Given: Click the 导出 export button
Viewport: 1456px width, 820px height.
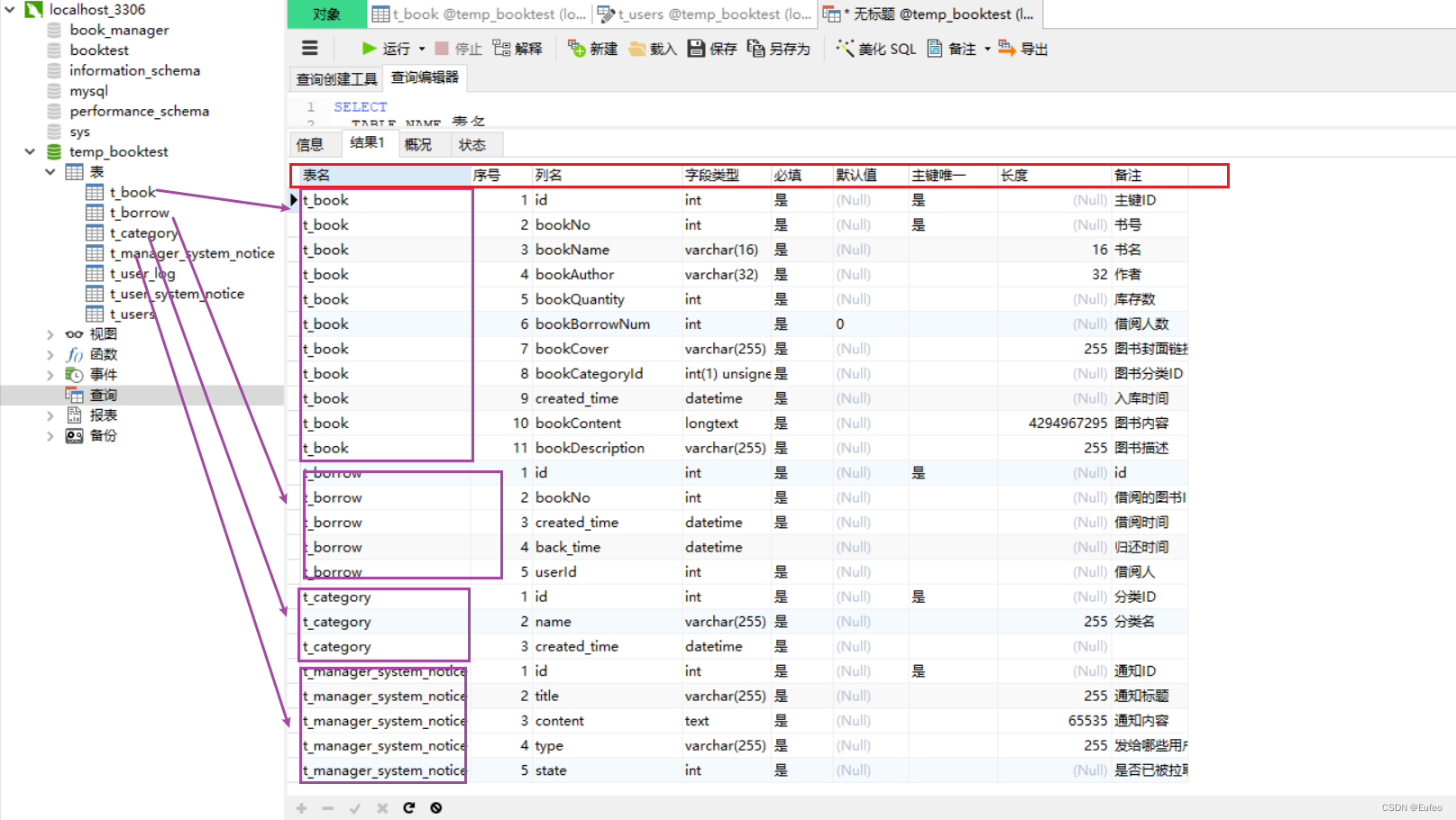Looking at the screenshot, I should [x=1023, y=49].
